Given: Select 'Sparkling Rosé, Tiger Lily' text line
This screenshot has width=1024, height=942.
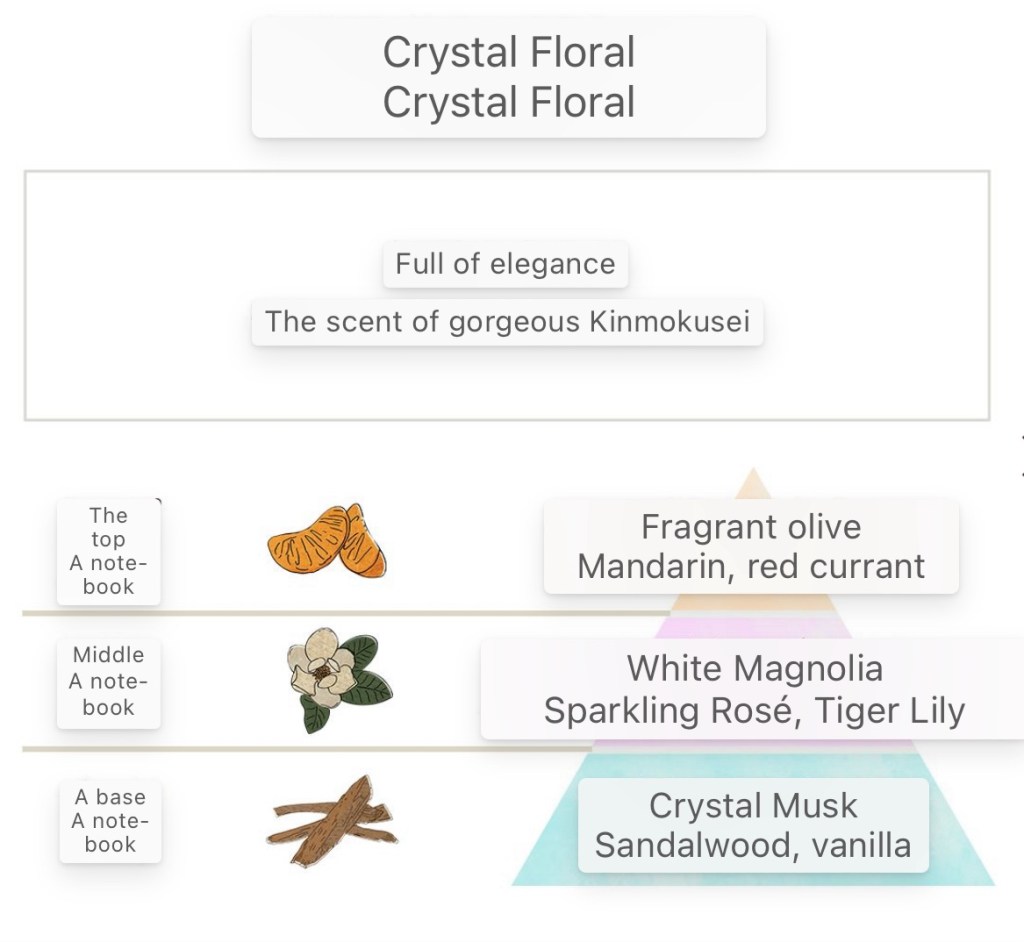Looking at the screenshot, I should point(754,711).
